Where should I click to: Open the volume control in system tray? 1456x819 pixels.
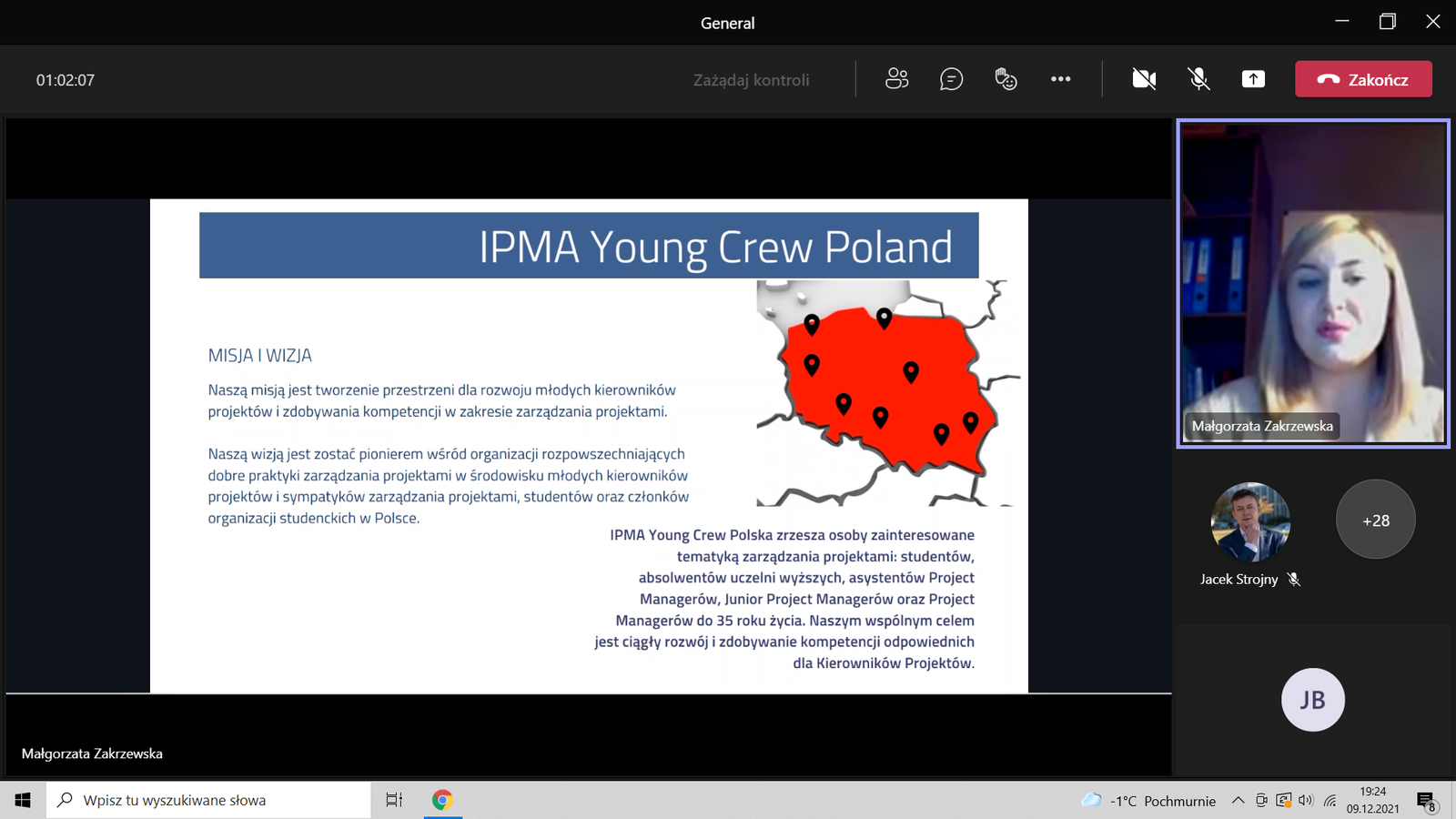point(1306,801)
